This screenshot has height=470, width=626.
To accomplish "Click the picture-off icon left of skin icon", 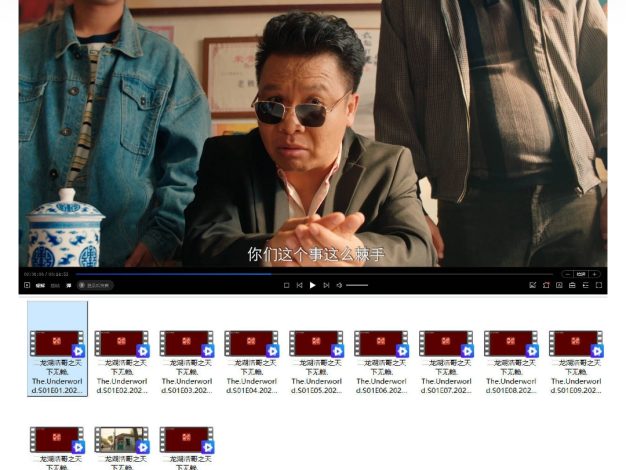I will pyautogui.click(x=533, y=285).
